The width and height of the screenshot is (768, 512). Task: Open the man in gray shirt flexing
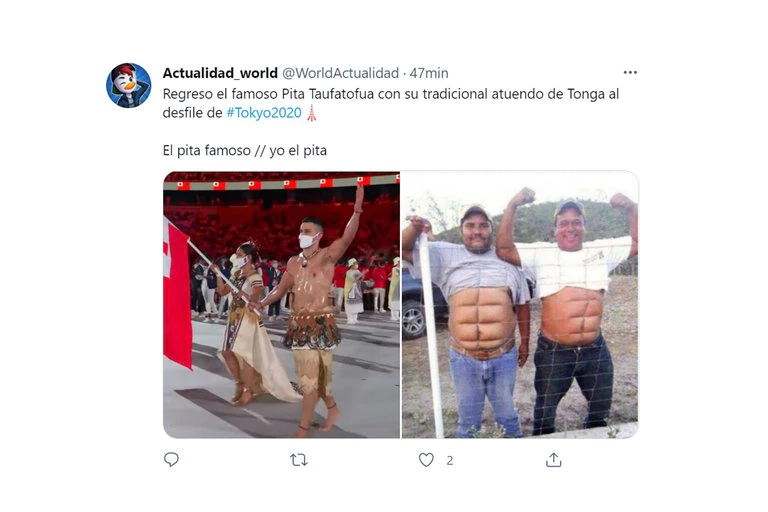[x=475, y=314]
